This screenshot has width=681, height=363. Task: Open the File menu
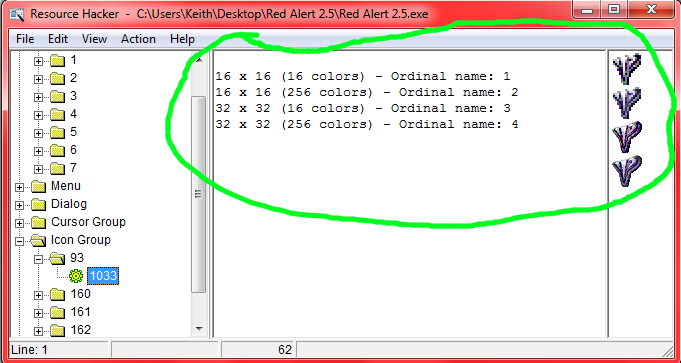pyautogui.click(x=25, y=39)
